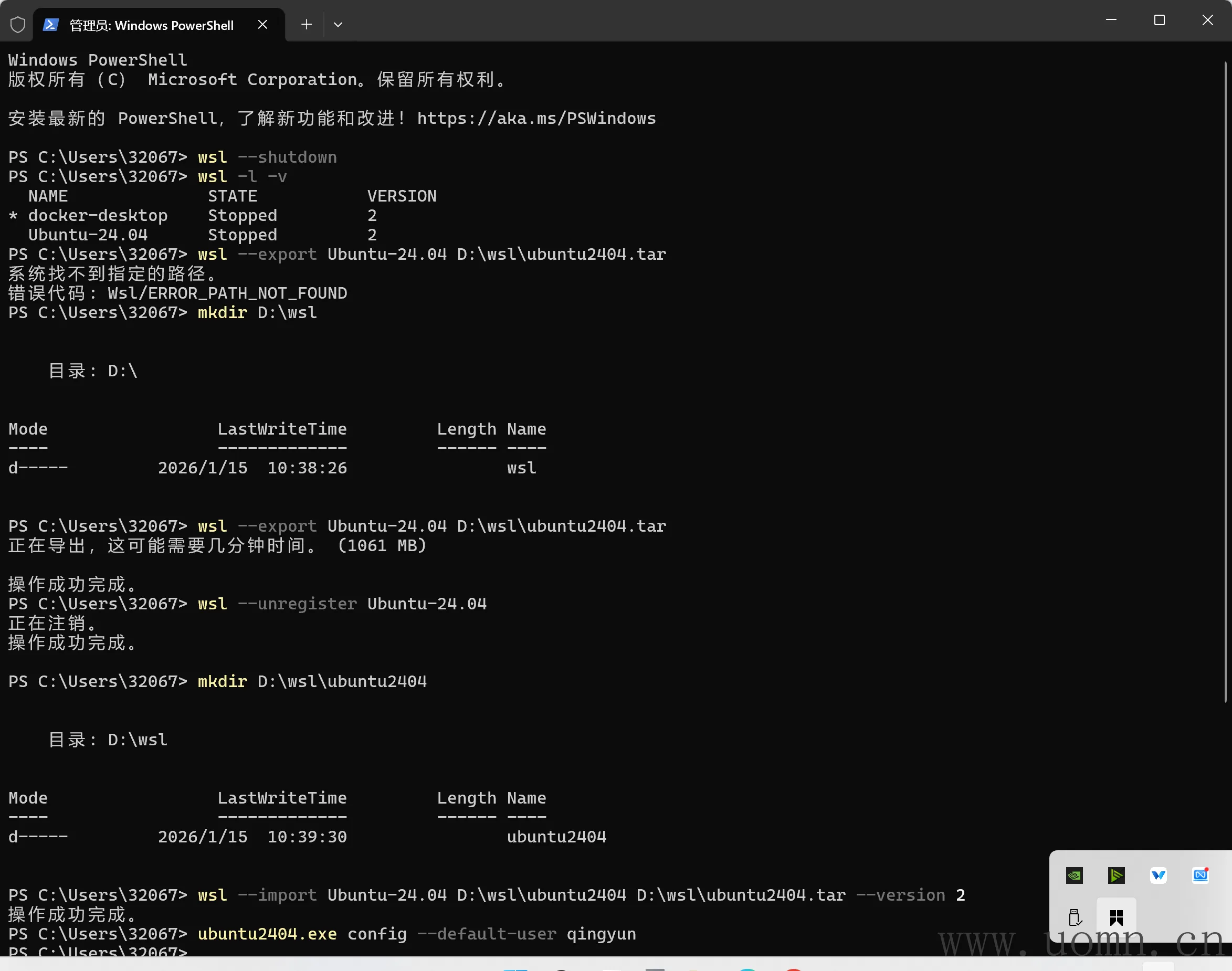Open the green arrow NVIDIA app tray icon
The width and height of the screenshot is (1232, 971).
(x=1116, y=875)
